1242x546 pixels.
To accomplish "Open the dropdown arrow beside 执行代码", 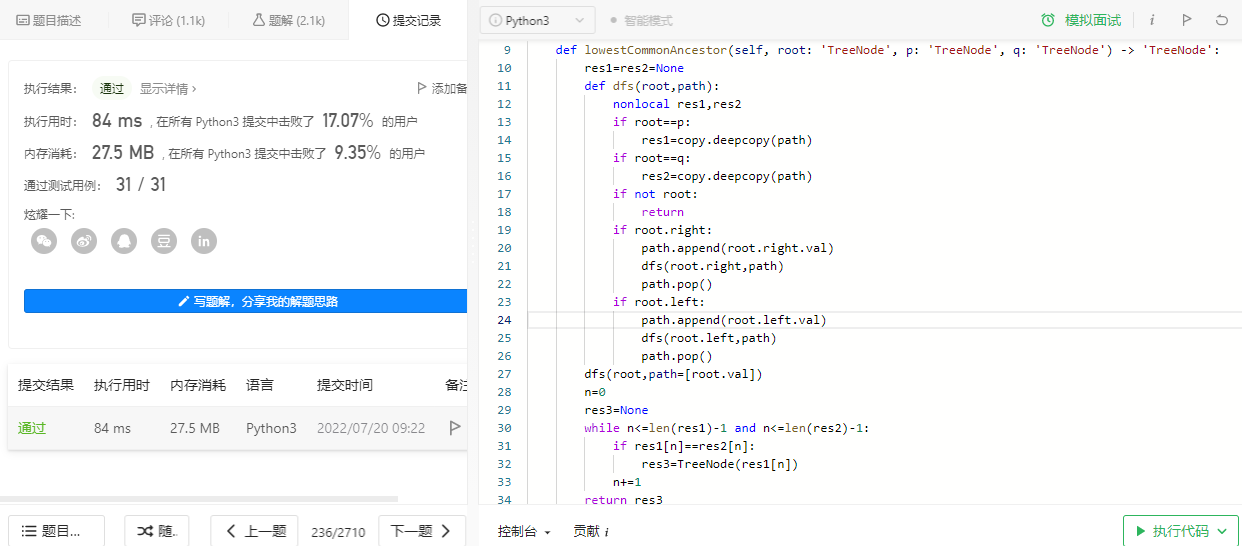I will 1221,532.
